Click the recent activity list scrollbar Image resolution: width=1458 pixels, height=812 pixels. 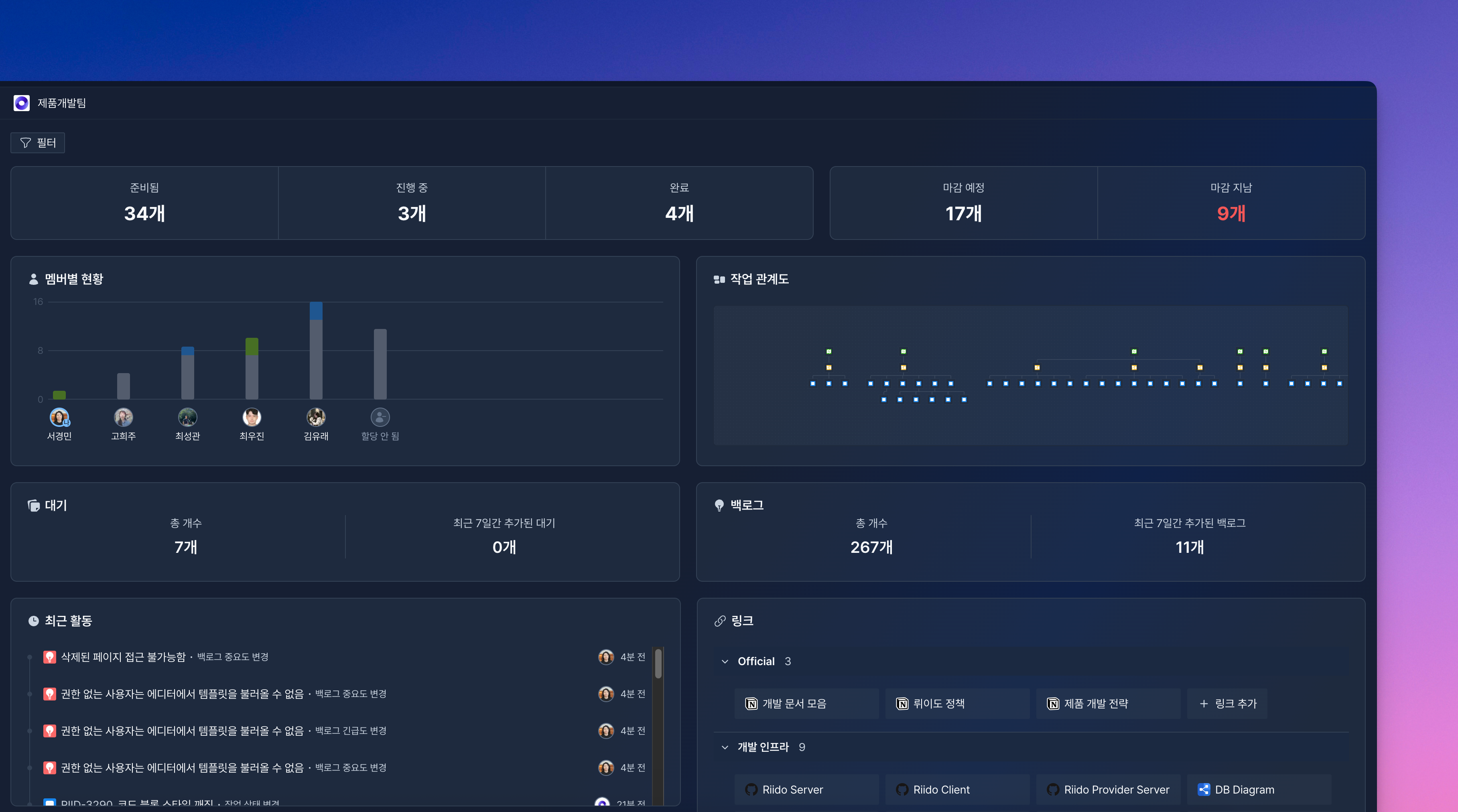click(x=658, y=663)
